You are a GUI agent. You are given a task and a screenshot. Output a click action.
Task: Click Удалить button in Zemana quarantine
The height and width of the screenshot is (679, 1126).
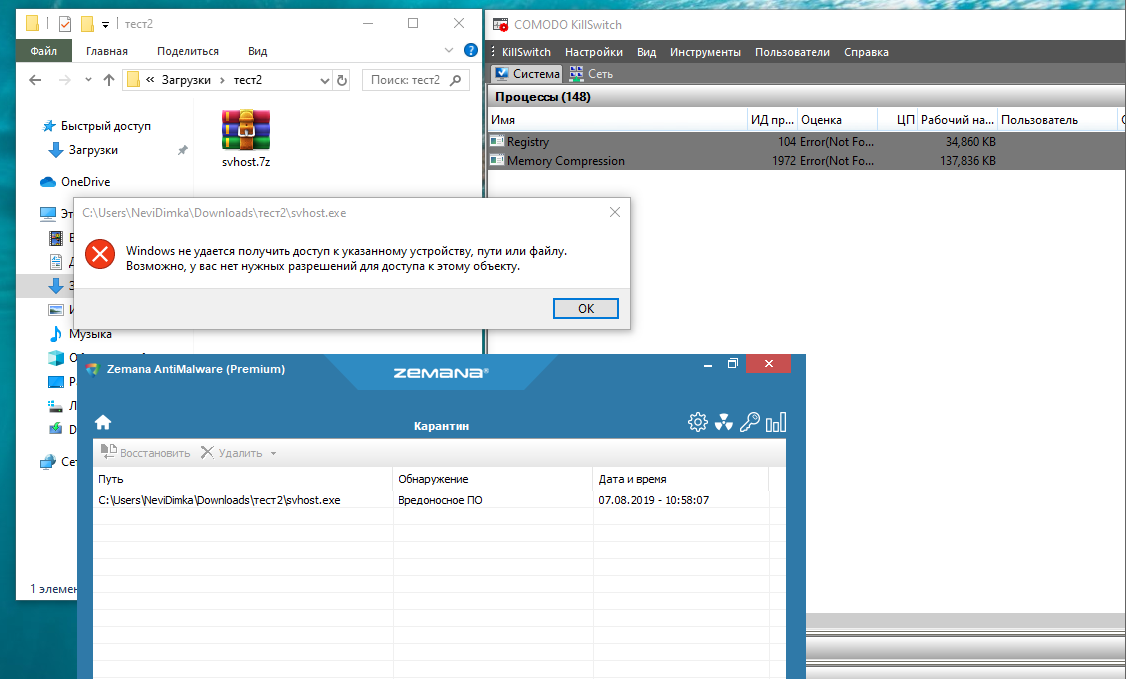[x=232, y=453]
